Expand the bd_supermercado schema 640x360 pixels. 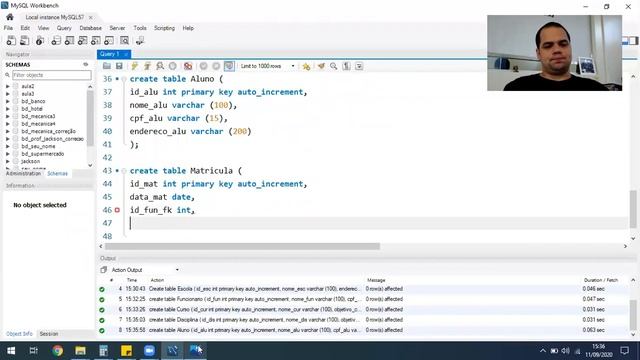coord(8,154)
